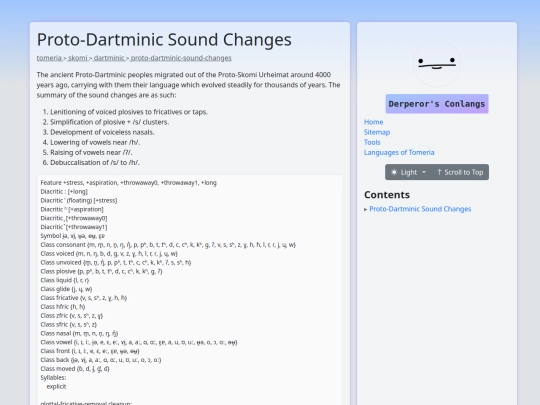The width and height of the screenshot is (540, 405).
Task: Click the '[+throwaway0]' diacritic line
Action: [x=74, y=218]
